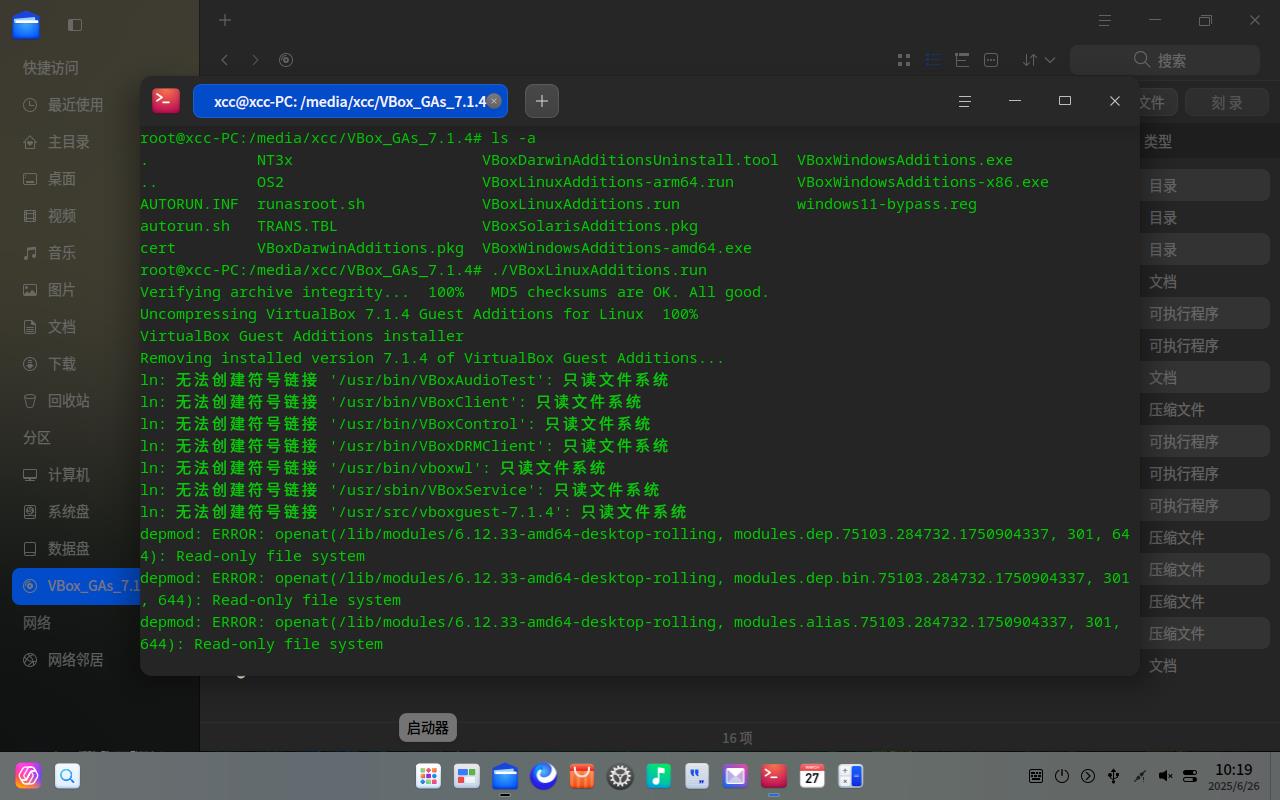
Task: Open file manager sort-by dropdown
Action: point(1039,60)
